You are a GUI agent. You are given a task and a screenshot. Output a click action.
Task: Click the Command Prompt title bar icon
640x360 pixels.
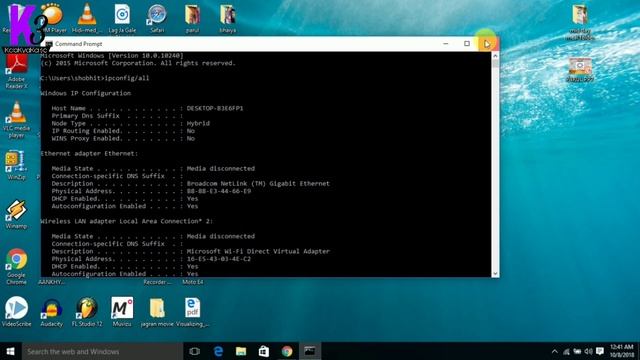pyautogui.click(x=49, y=44)
